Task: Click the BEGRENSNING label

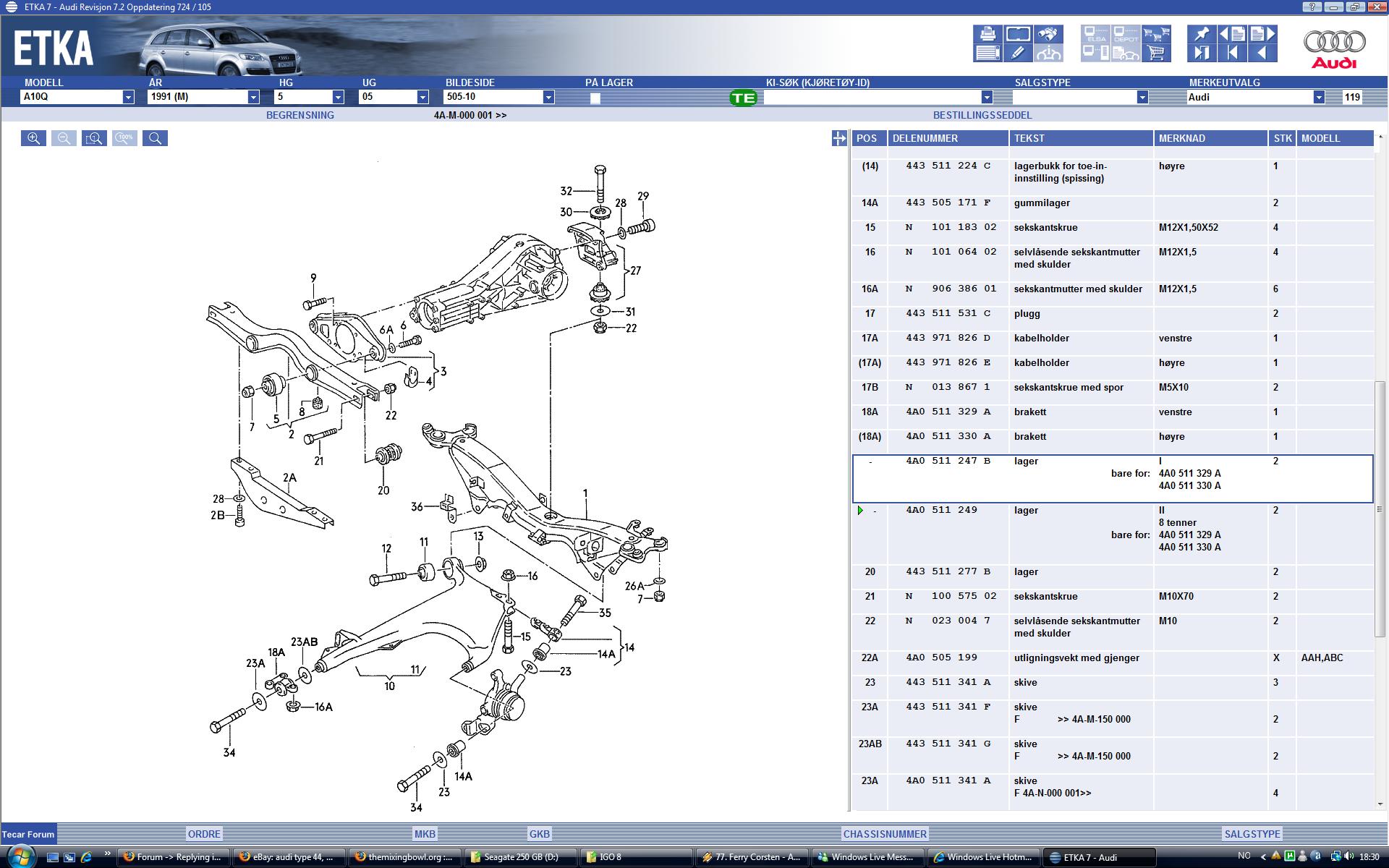Action: point(300,115)
